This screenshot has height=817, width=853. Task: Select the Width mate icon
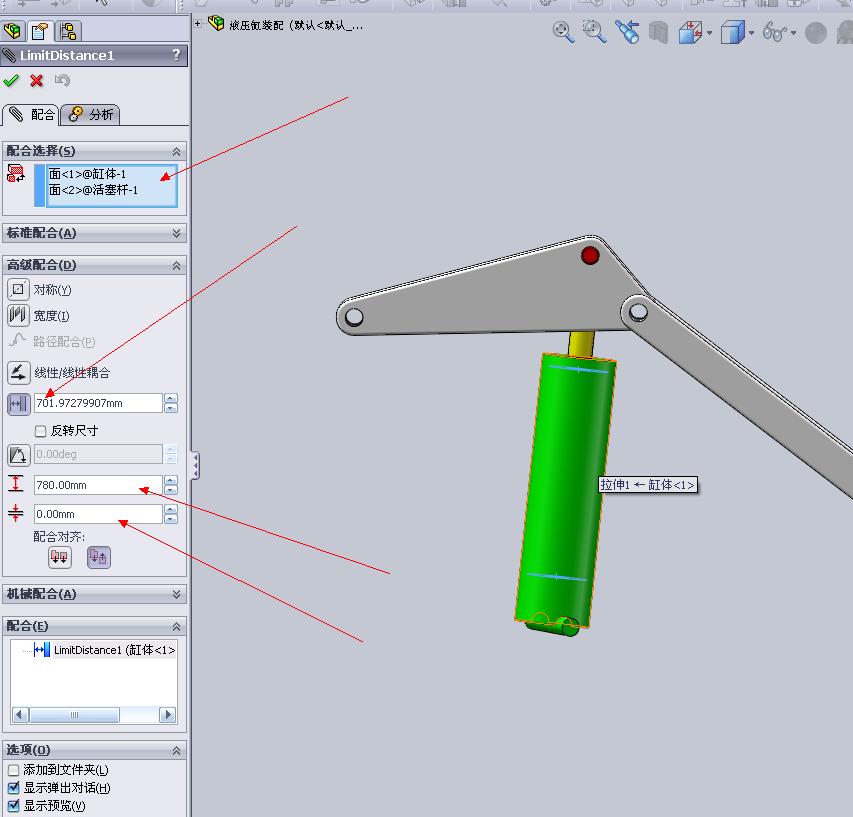pos(18,315)
